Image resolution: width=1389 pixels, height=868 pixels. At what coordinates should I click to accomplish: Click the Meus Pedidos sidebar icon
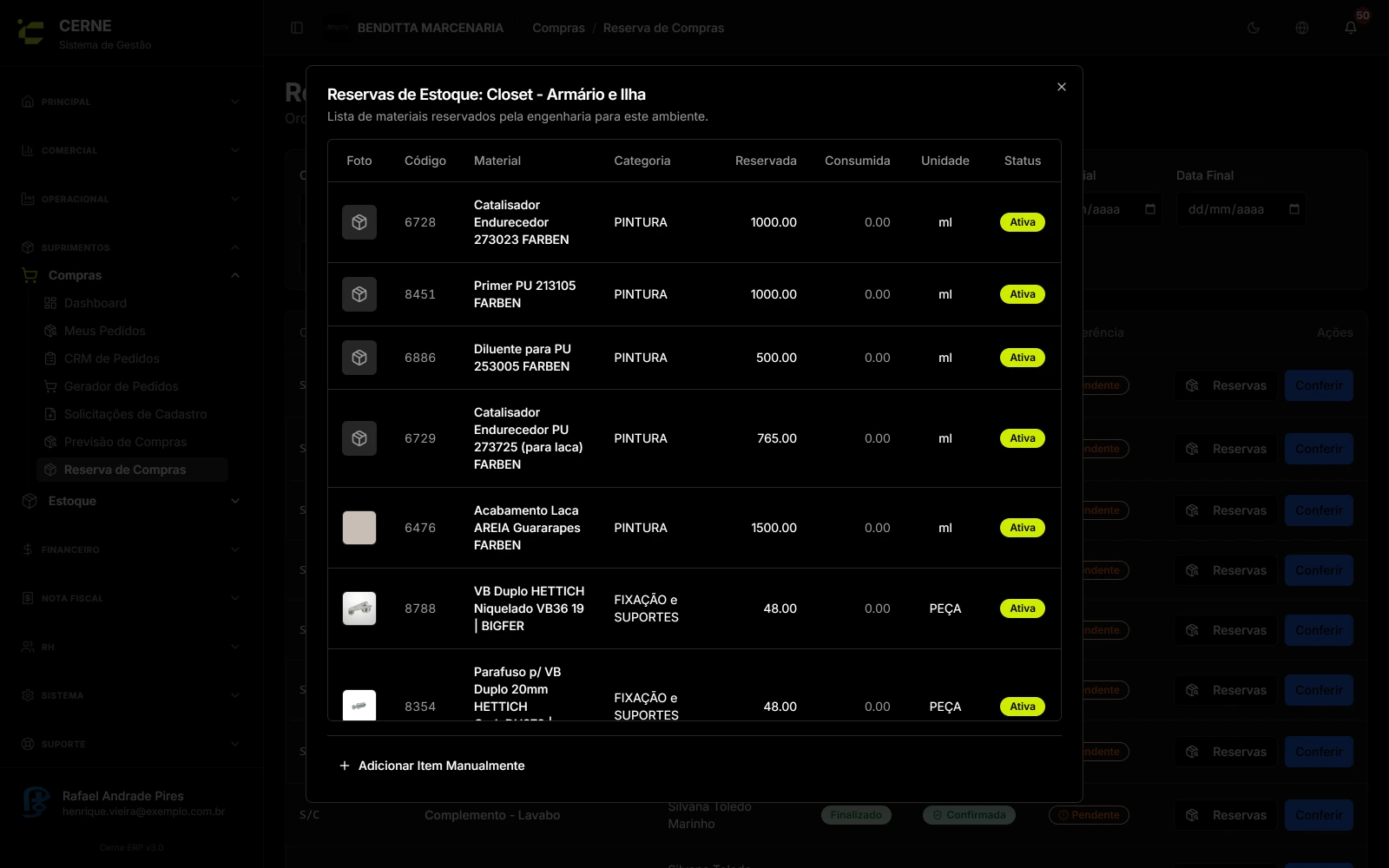[50, 331]
